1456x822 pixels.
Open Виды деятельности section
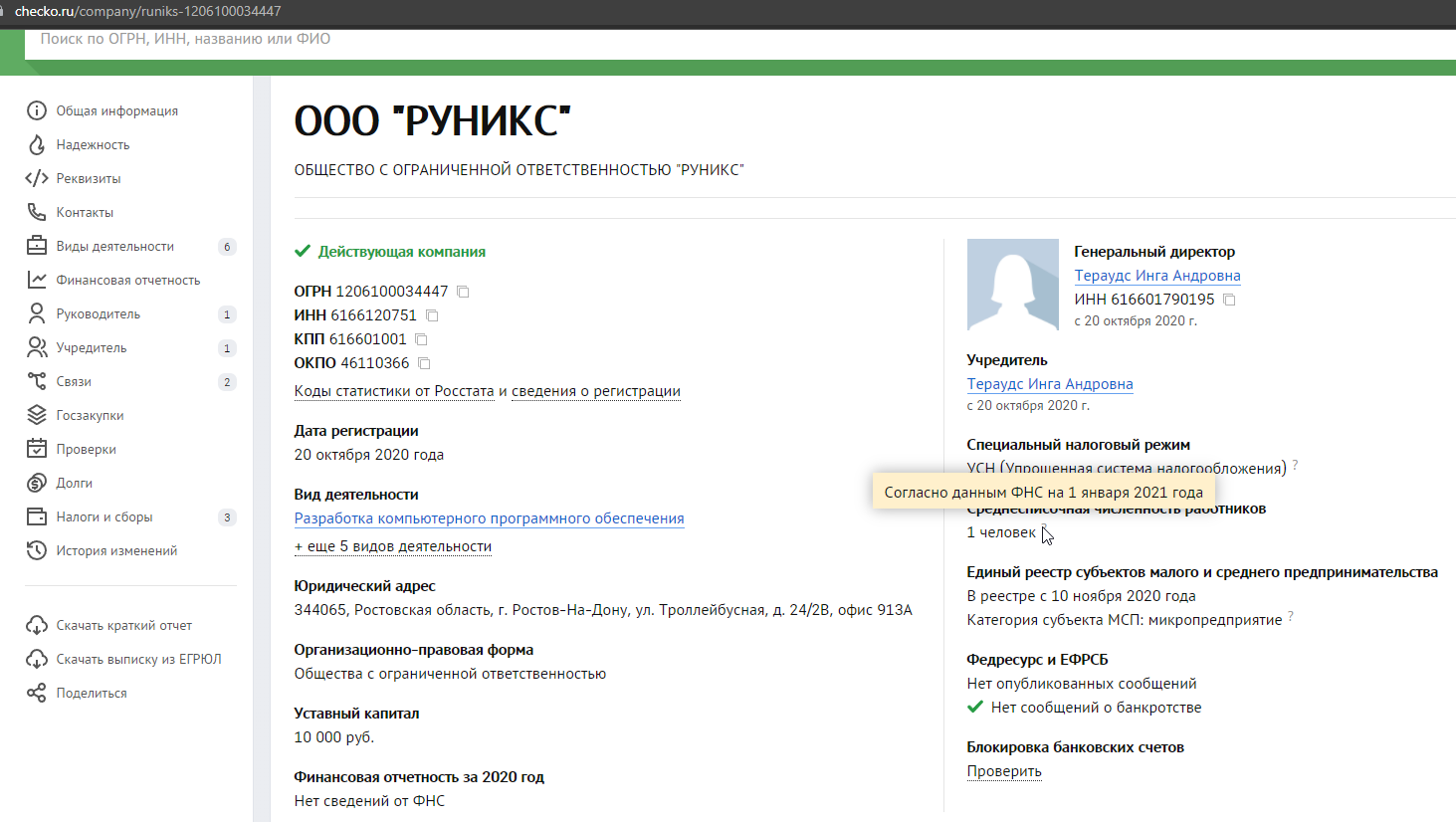point(115,246)
